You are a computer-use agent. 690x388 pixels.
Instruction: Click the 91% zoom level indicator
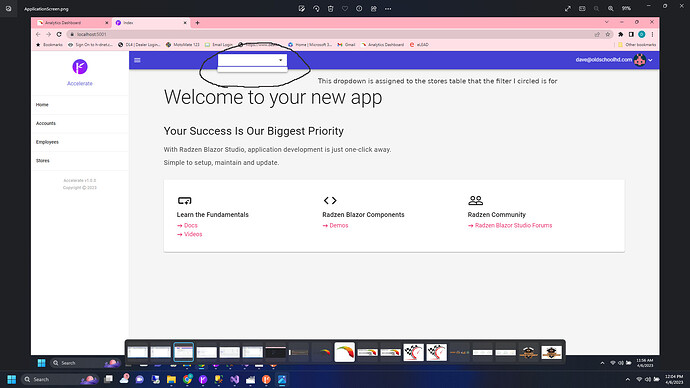(626, 8)
